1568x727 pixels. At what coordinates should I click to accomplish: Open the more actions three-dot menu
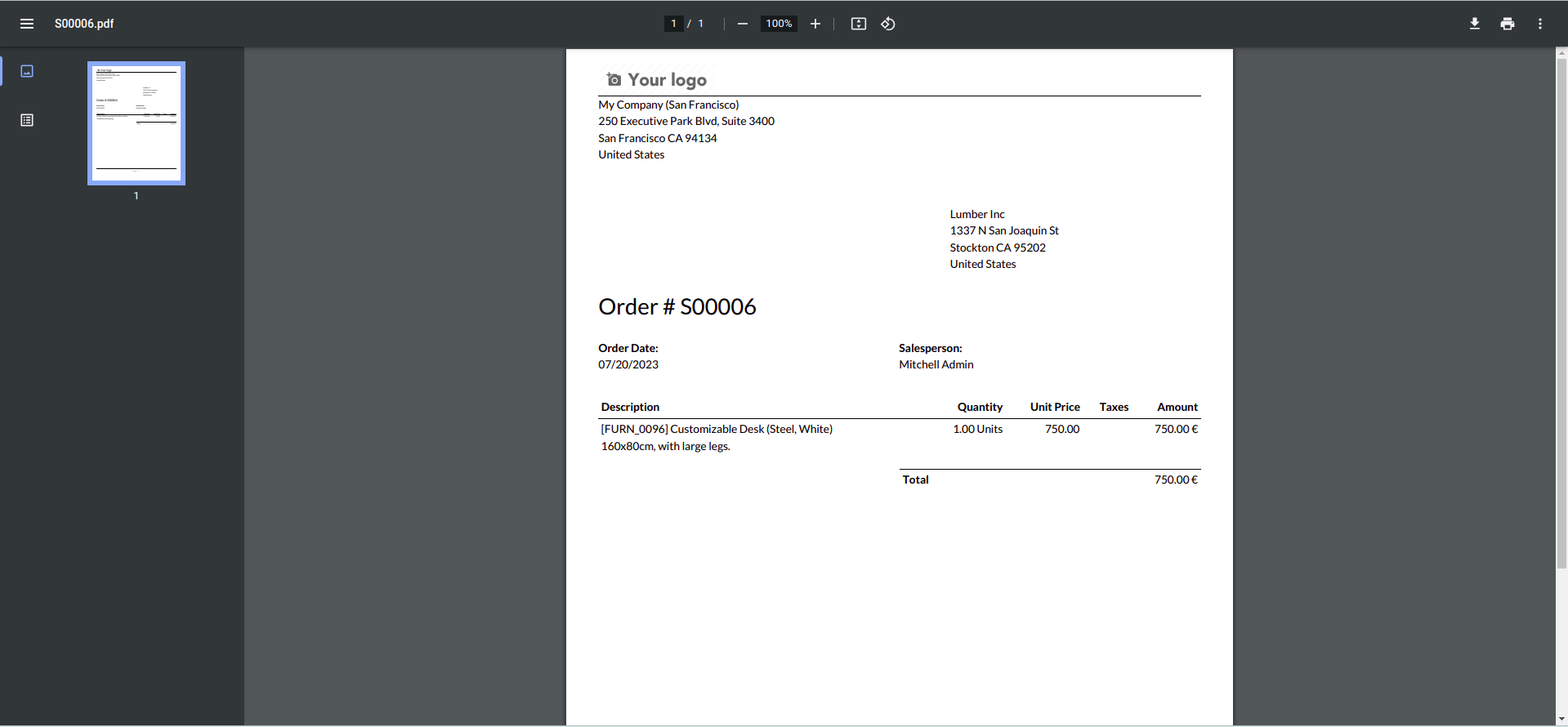pos(1539,24)
